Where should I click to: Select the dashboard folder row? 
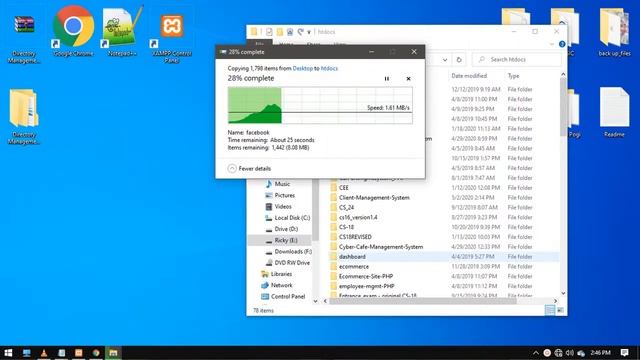coord(443,257)
